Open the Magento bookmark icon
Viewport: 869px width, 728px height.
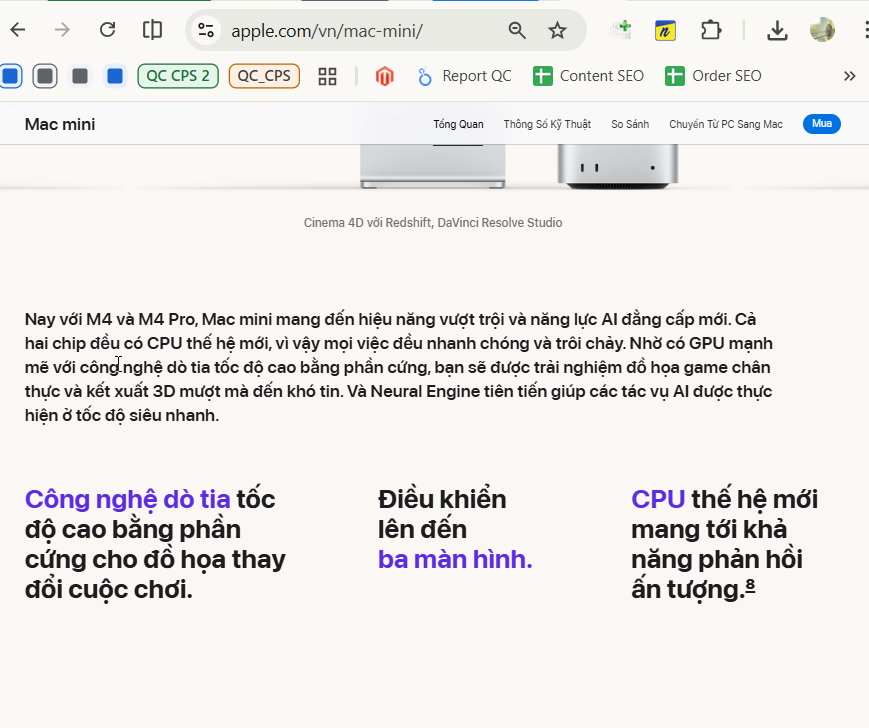[x=384, y=76]
